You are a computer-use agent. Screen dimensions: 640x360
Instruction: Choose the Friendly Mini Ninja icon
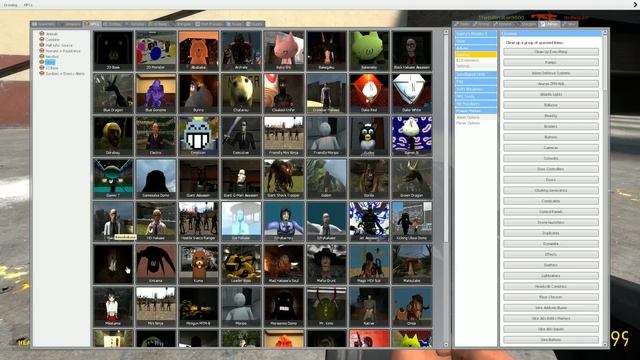pos(284,136)
